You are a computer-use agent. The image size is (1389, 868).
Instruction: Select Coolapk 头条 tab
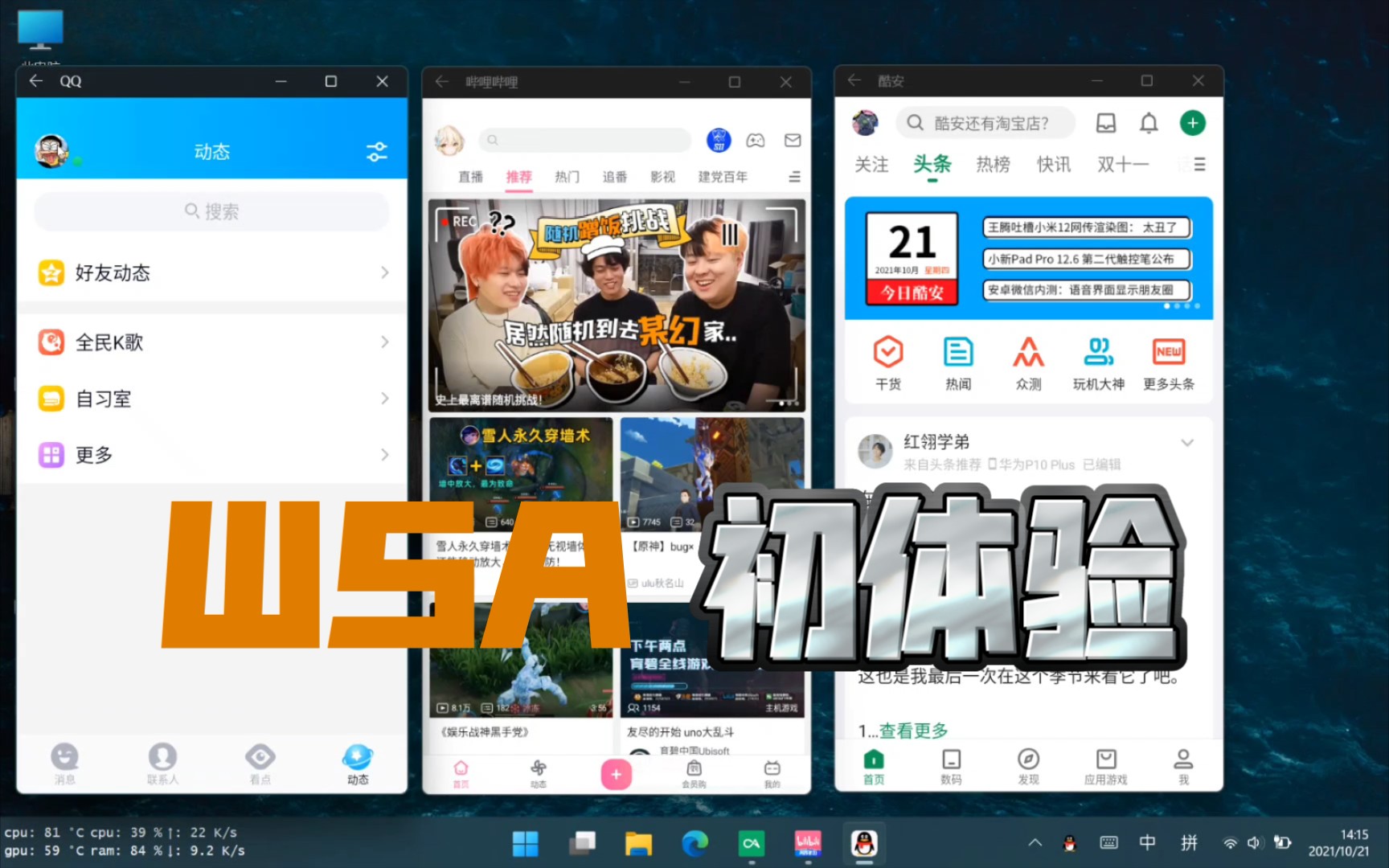[932, 165]
